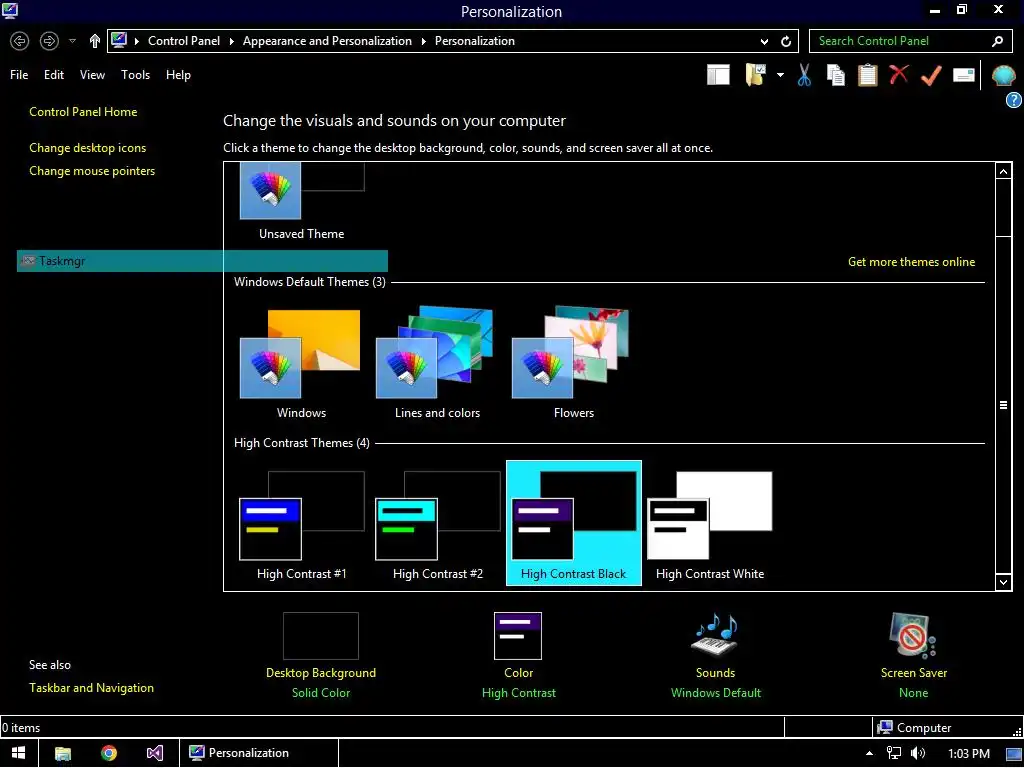The image size is (1024, 768).
Task: Select the Taskmgr highlighted item
Action: pyautogui.click(x=202, y=261)
